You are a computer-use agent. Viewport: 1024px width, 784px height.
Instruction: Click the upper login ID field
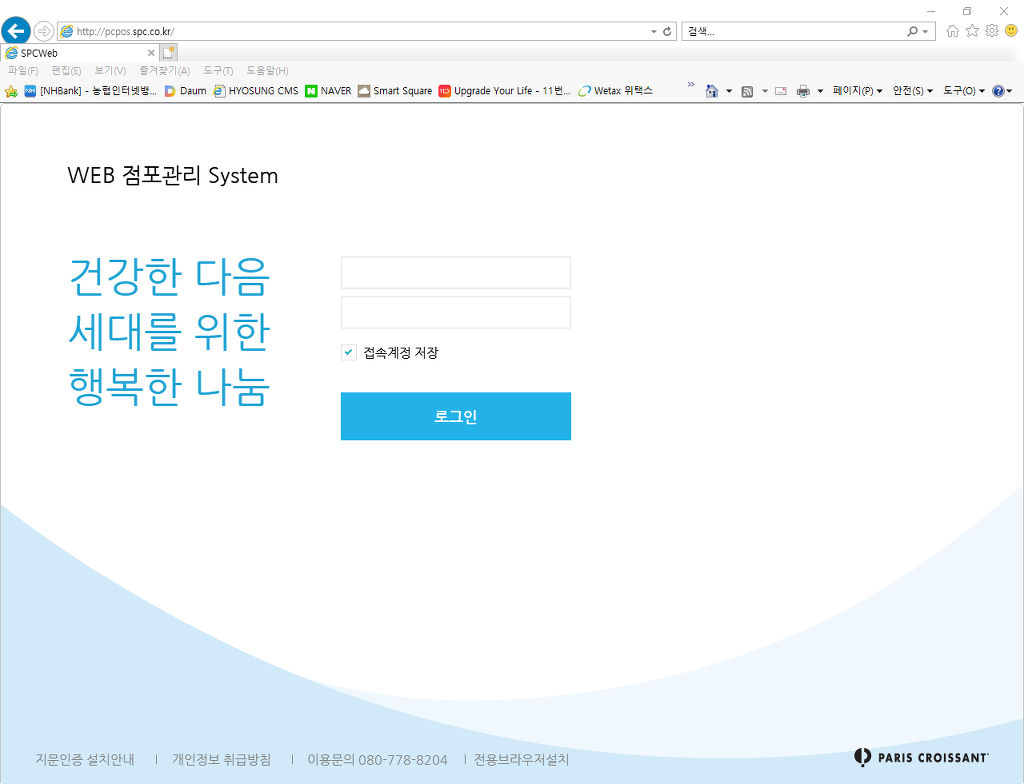pyautogui.click(x=456, y=272)
